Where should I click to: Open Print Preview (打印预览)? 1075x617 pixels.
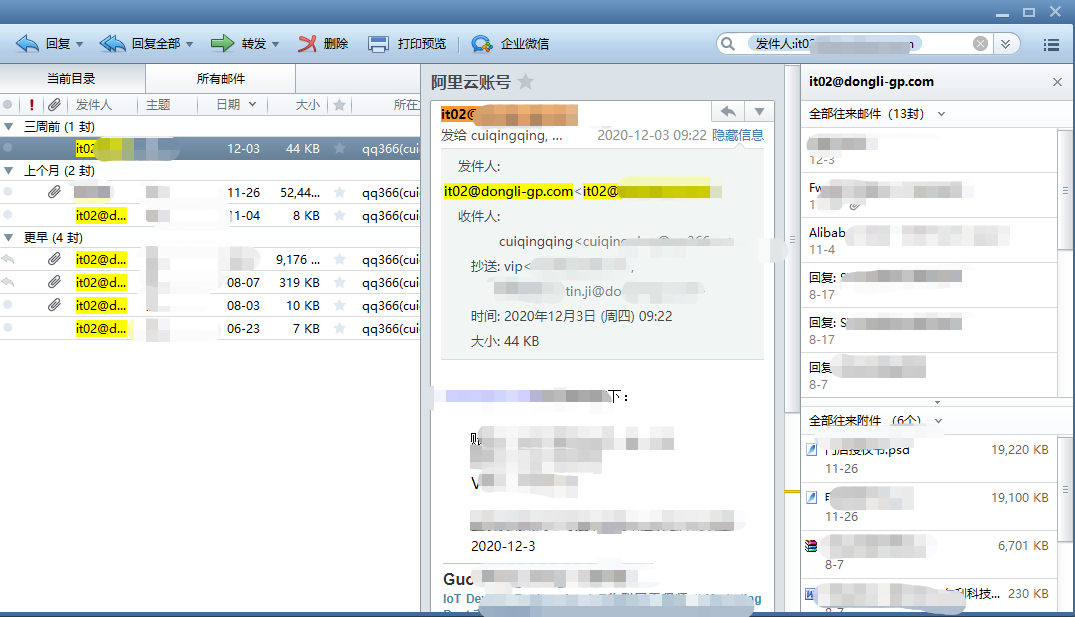click(x=407, y=44)
